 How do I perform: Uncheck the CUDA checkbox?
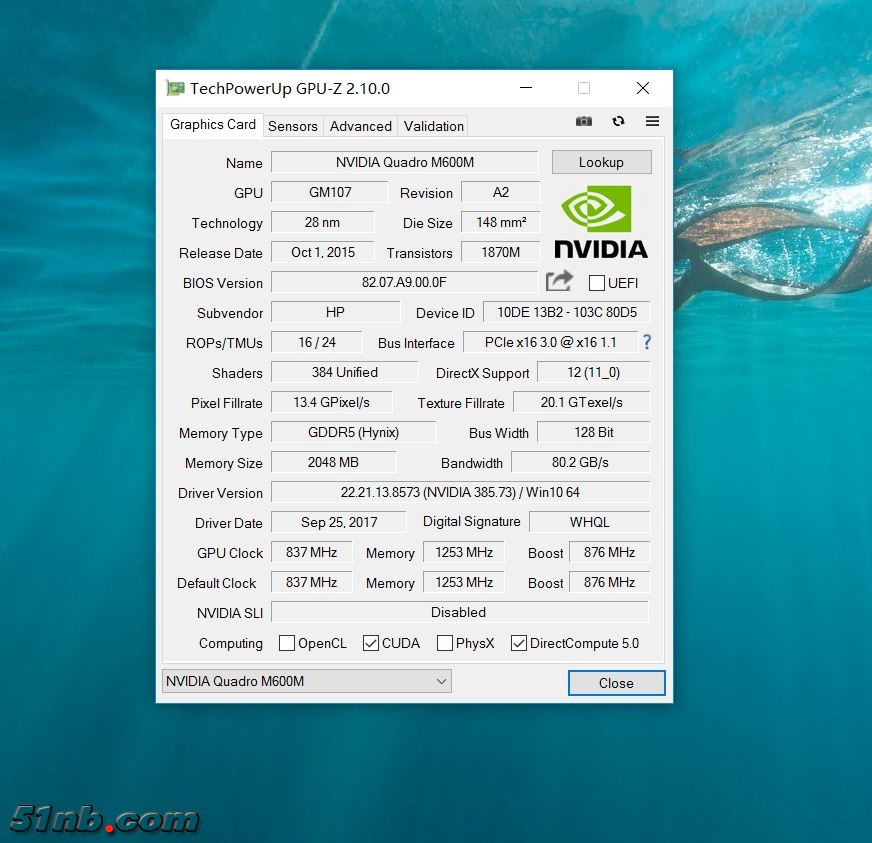(371, 643)
